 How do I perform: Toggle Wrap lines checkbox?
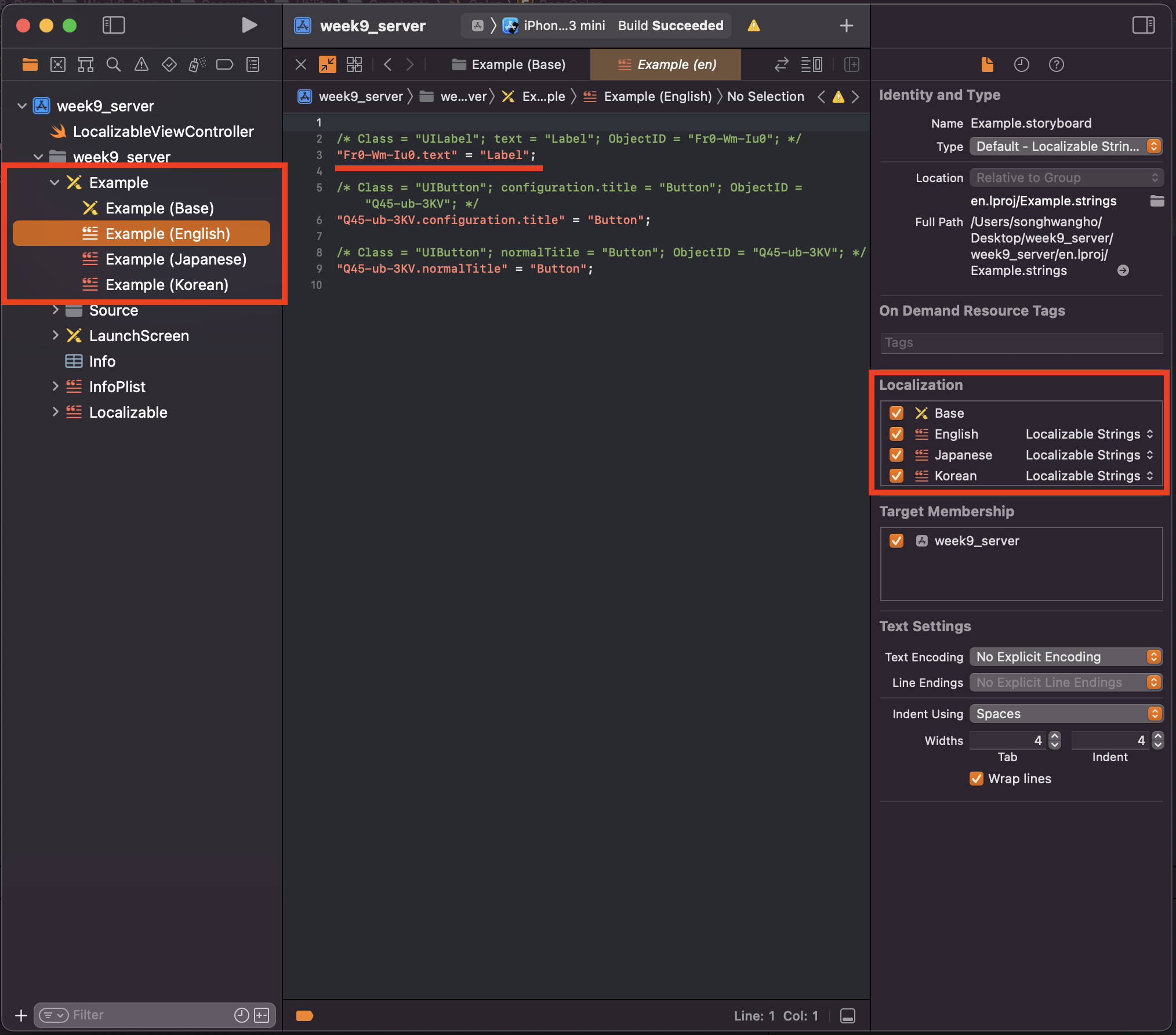(x=977, y=779)
